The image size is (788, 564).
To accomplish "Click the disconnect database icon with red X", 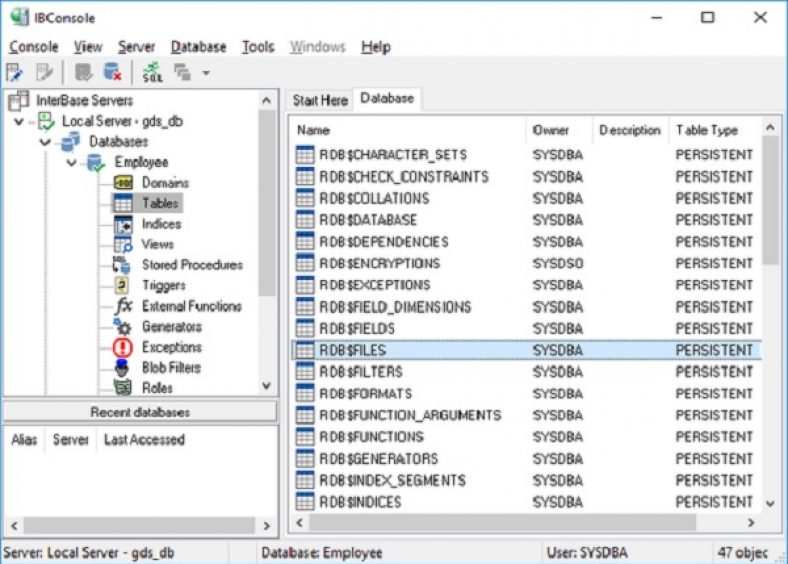I will point(113,72).
